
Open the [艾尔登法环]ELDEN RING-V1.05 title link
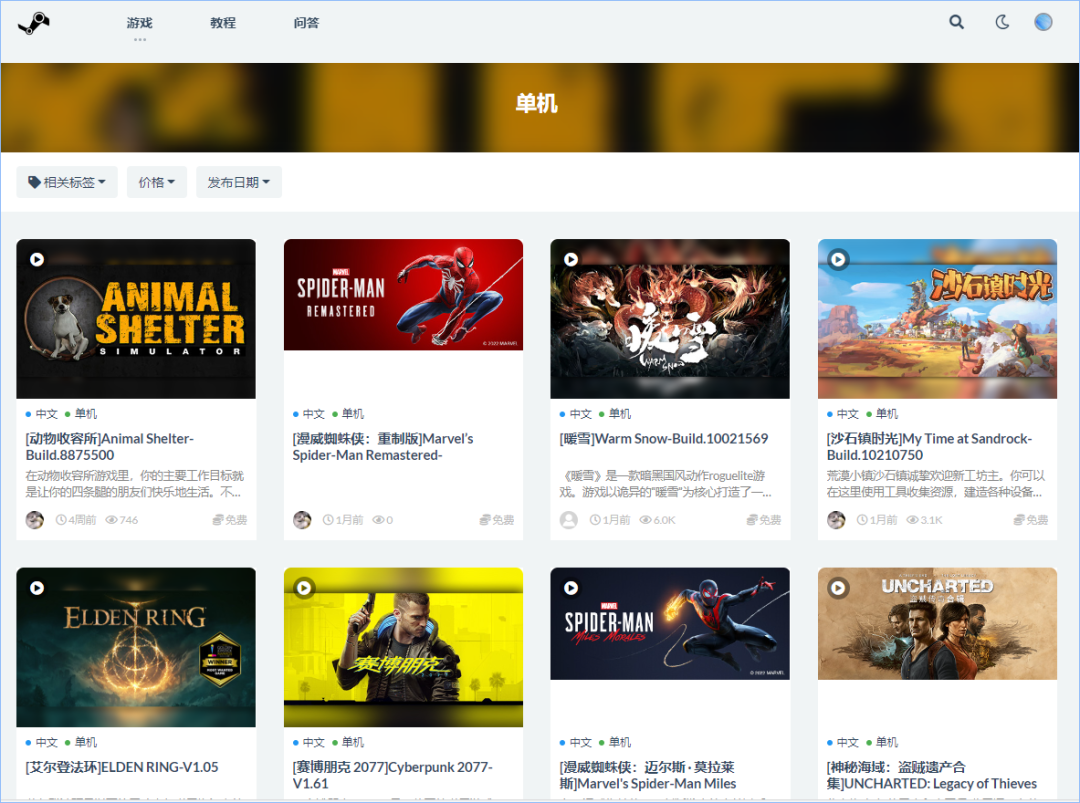[x=122, y=767]
